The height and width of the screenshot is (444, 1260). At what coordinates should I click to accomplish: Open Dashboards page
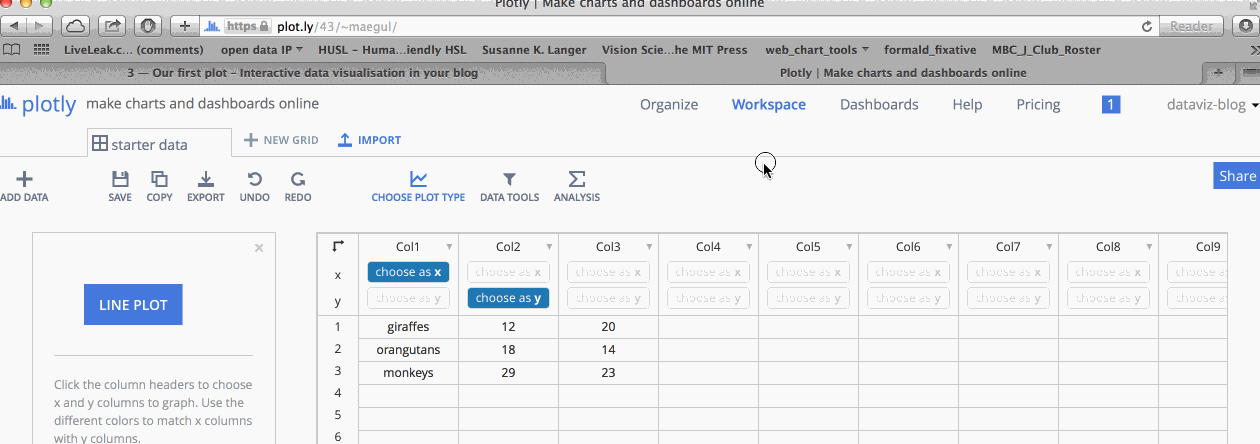tap(879, 104)
